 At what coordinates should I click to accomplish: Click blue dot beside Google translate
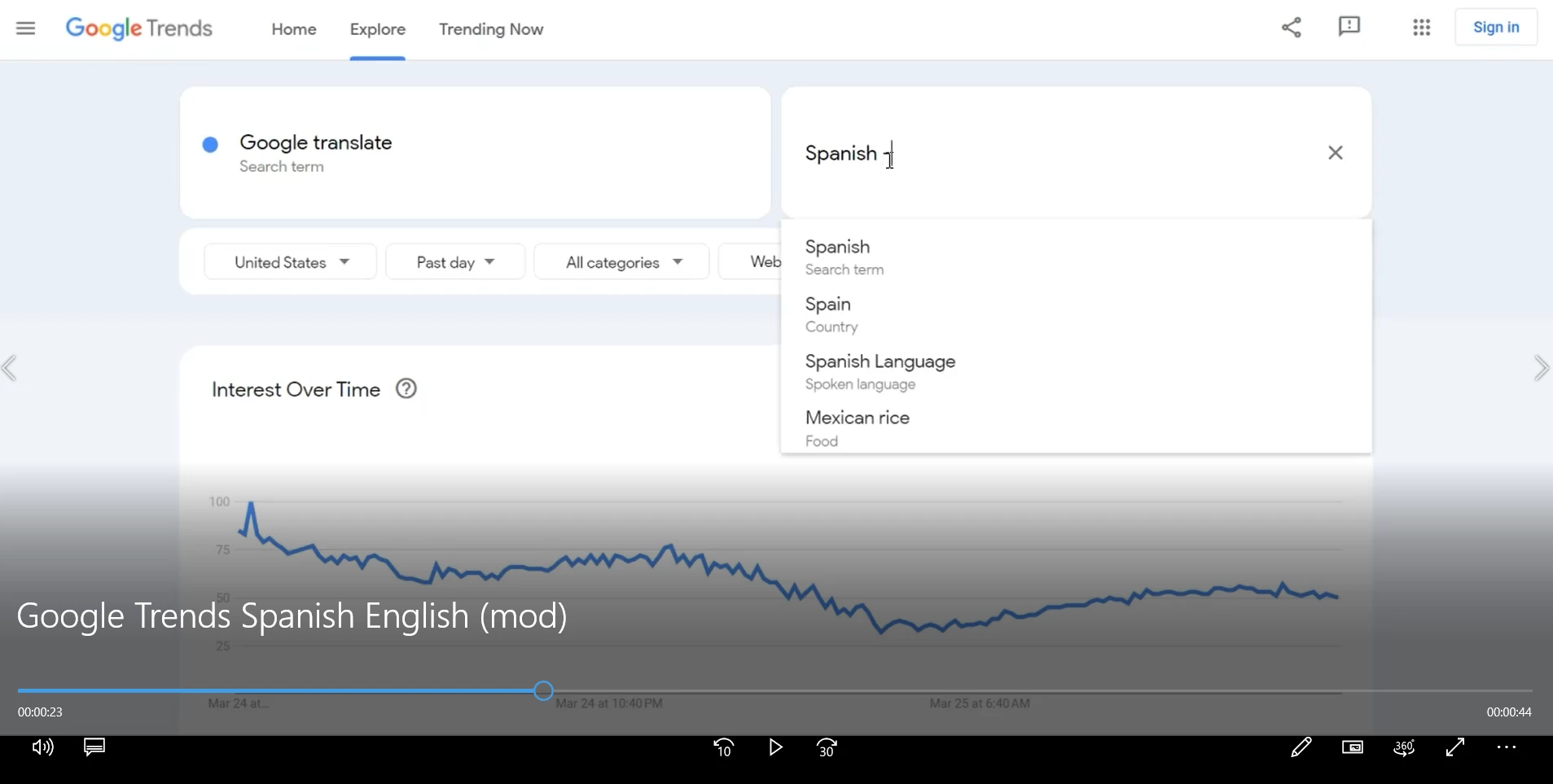point(210,145)
